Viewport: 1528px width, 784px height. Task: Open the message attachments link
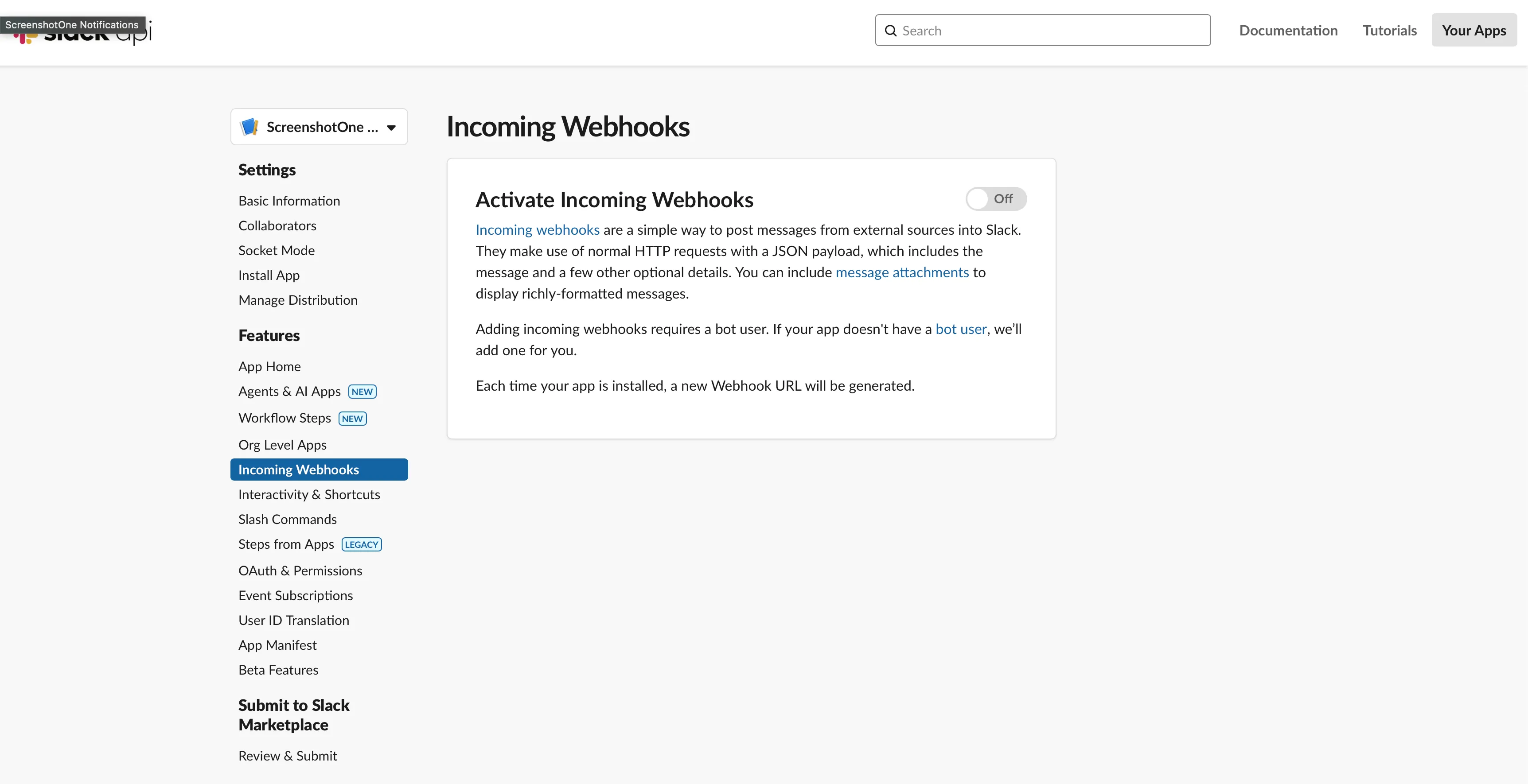pyautogui.click(x=902, y=272)
